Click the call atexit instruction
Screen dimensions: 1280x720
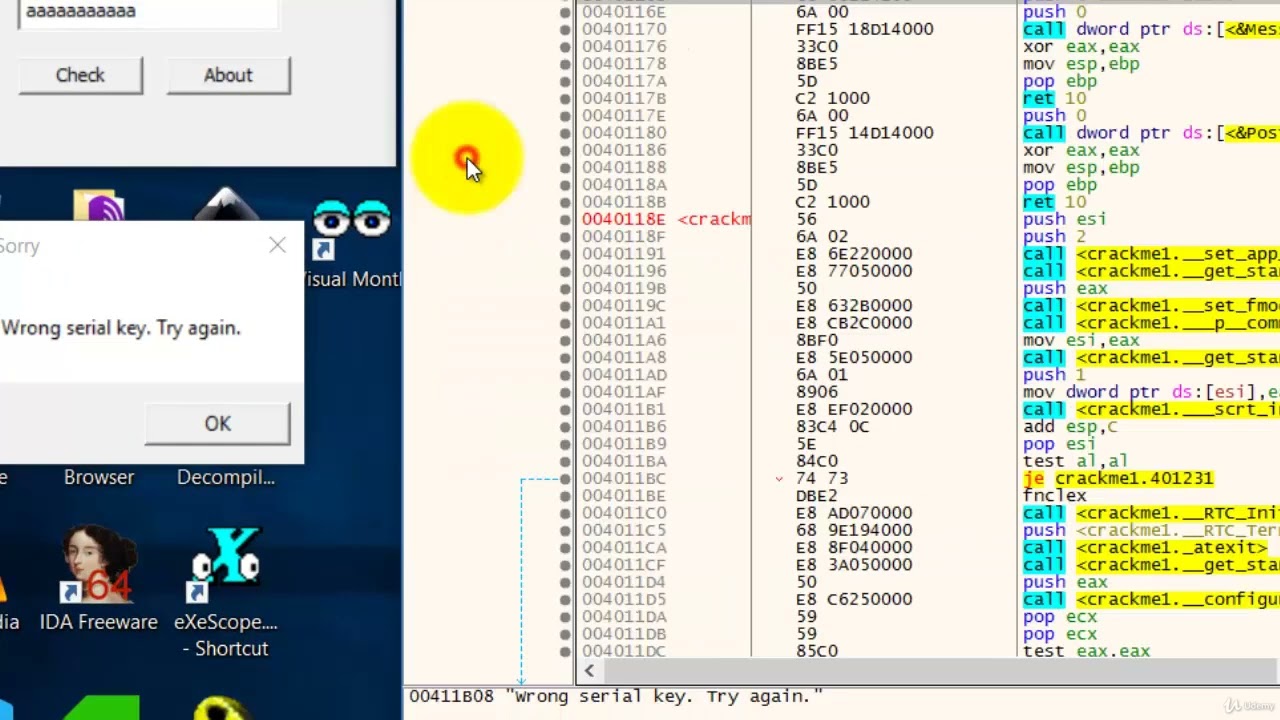pos(1145,547)
